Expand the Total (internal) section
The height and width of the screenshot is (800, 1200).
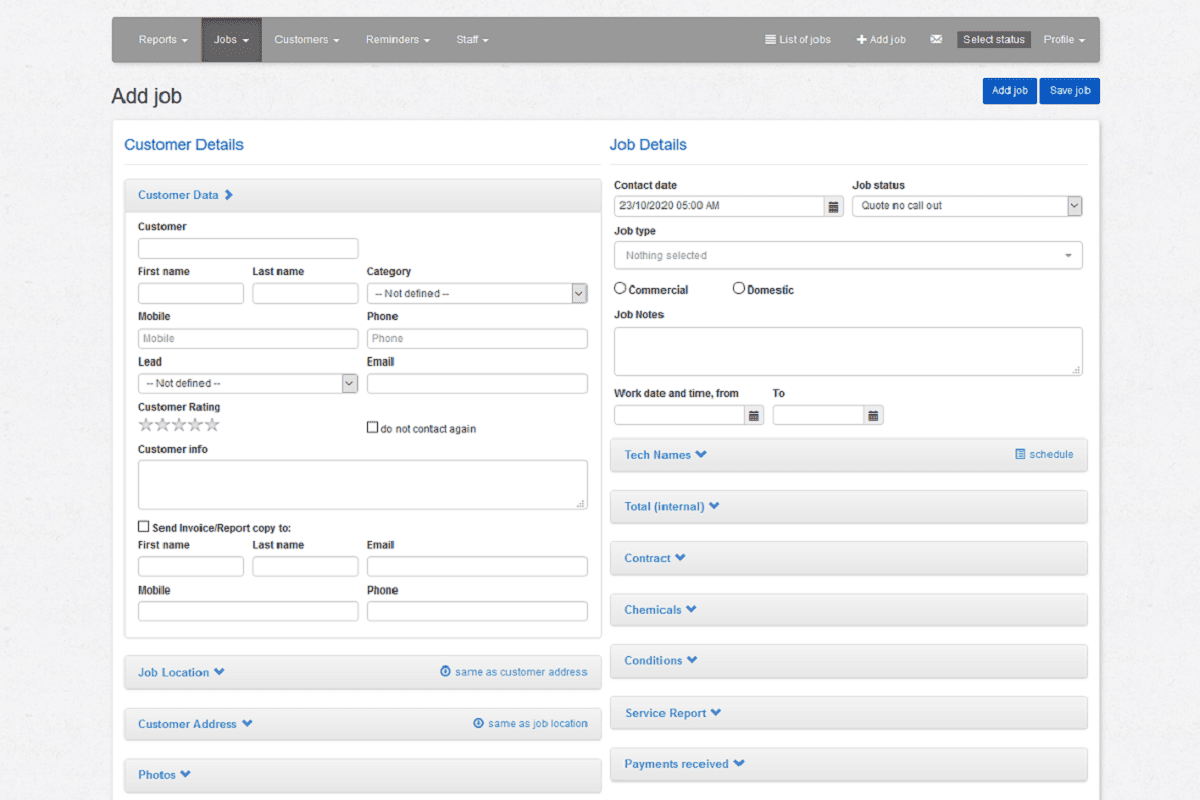671,507
